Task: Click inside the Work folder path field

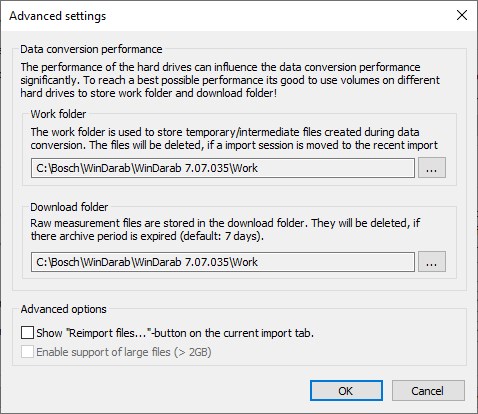Action: [223, 168]
